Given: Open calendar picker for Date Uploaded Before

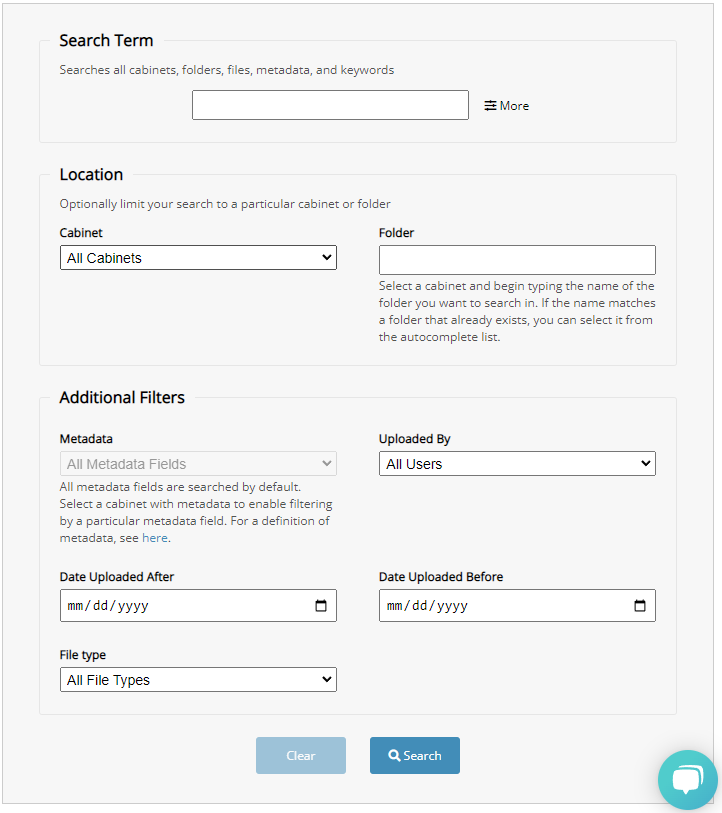Looking at the screenshot, I should tap(640, 606).
